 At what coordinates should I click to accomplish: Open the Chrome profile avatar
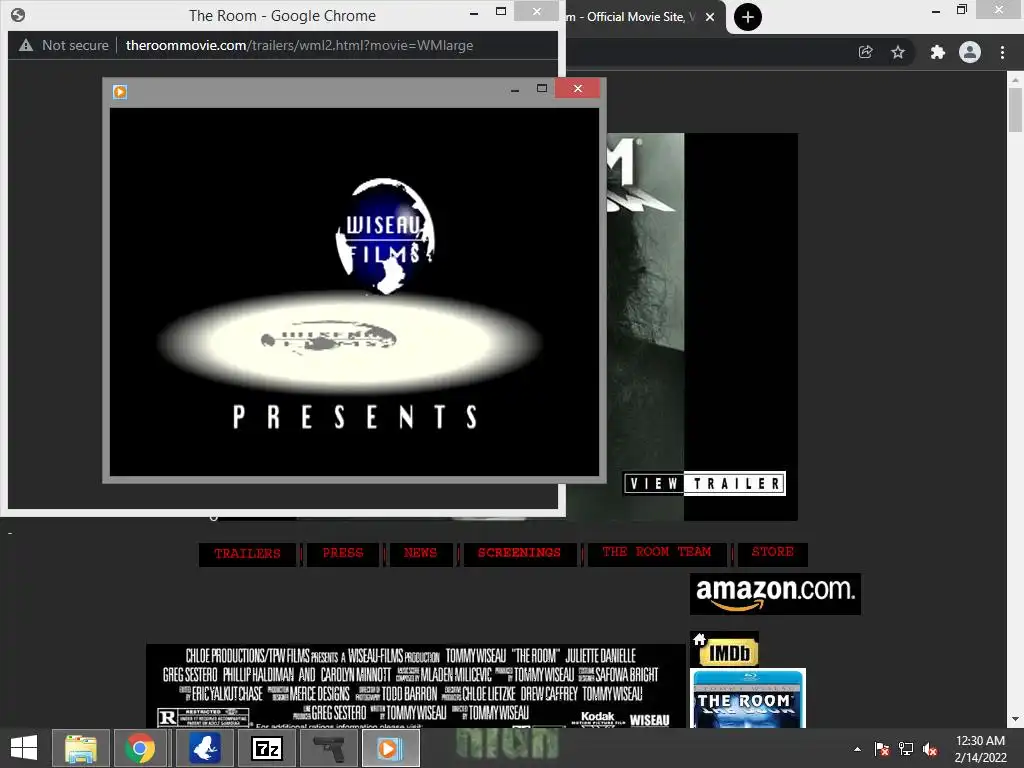pyautogui.click(x=970, y=52)
